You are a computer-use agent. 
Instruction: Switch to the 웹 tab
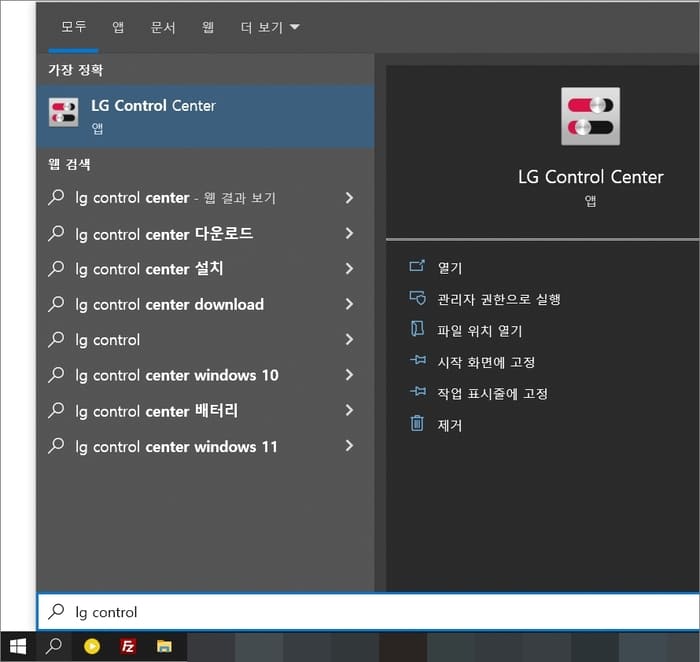[x=208, y=27]
